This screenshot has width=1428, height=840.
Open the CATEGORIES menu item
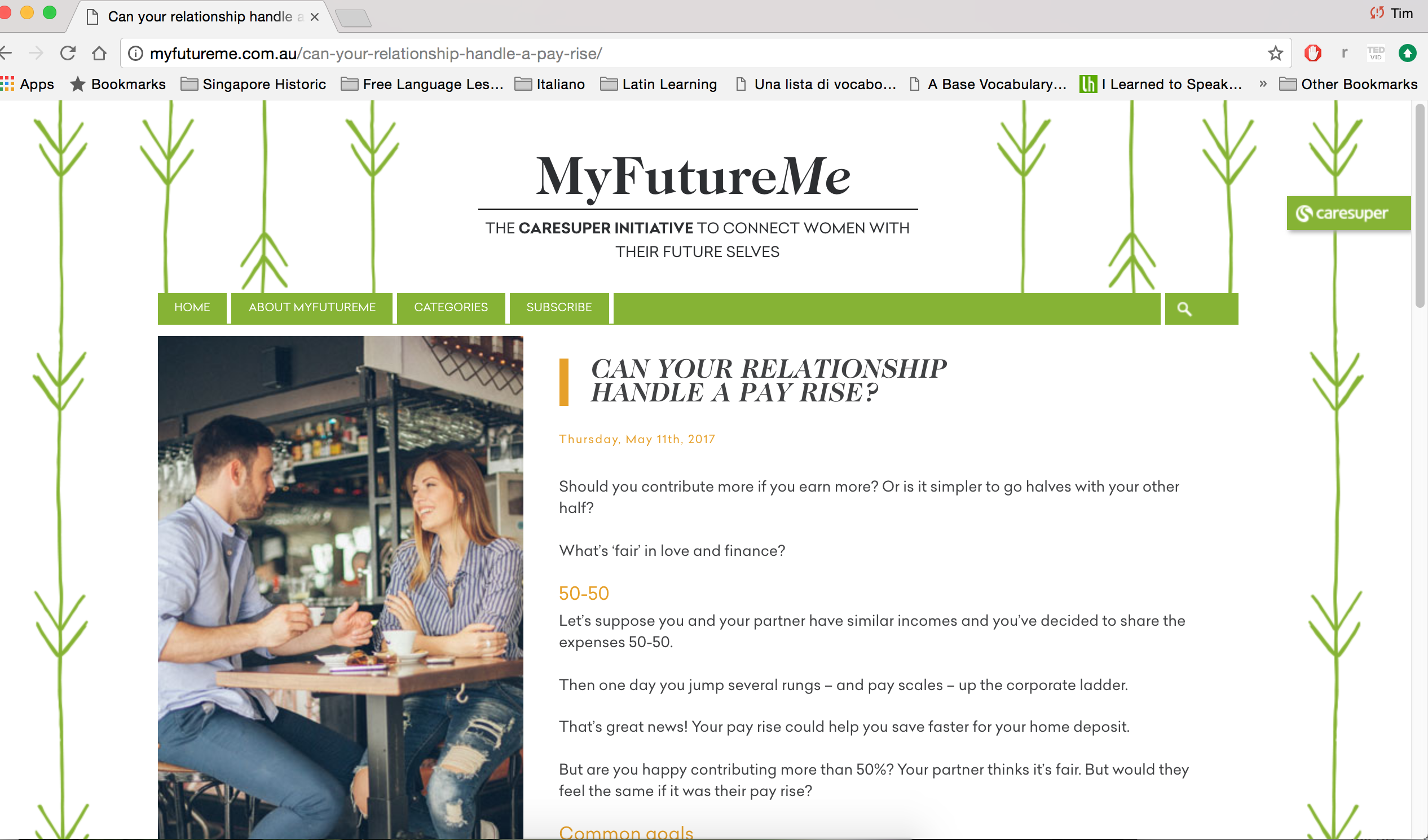point(451,307)
